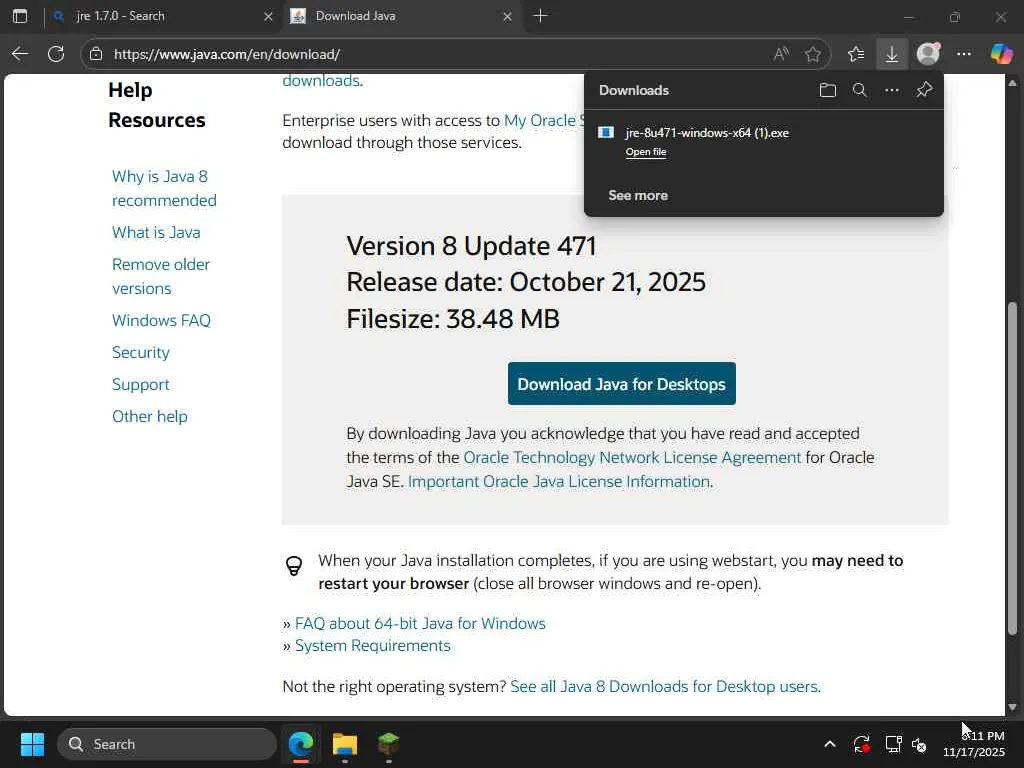The image size is (1024, 768).
Task: Go back with the browser back arrow
Action: point(20,54)
